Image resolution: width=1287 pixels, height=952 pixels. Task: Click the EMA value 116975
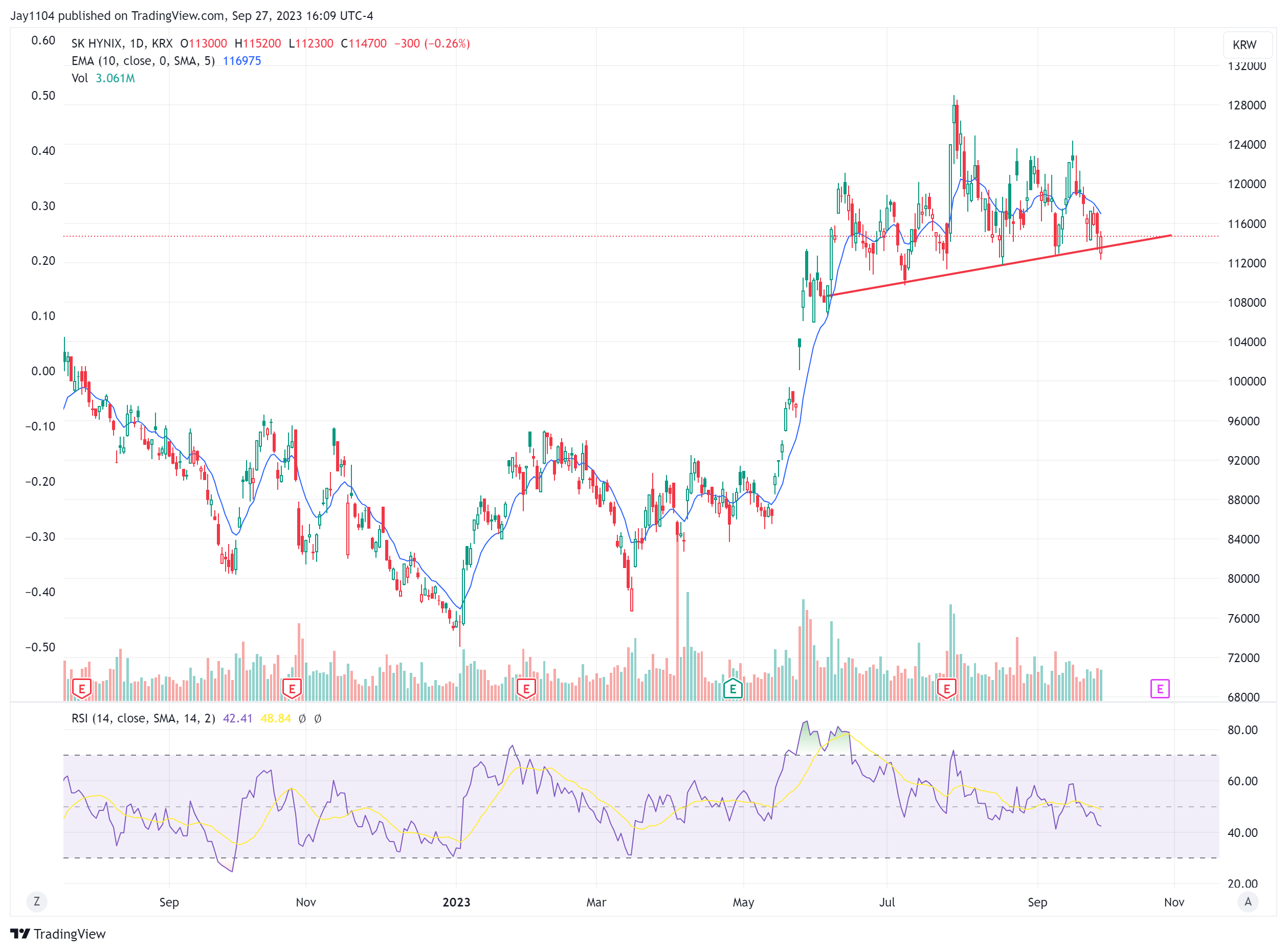(242, 61)
